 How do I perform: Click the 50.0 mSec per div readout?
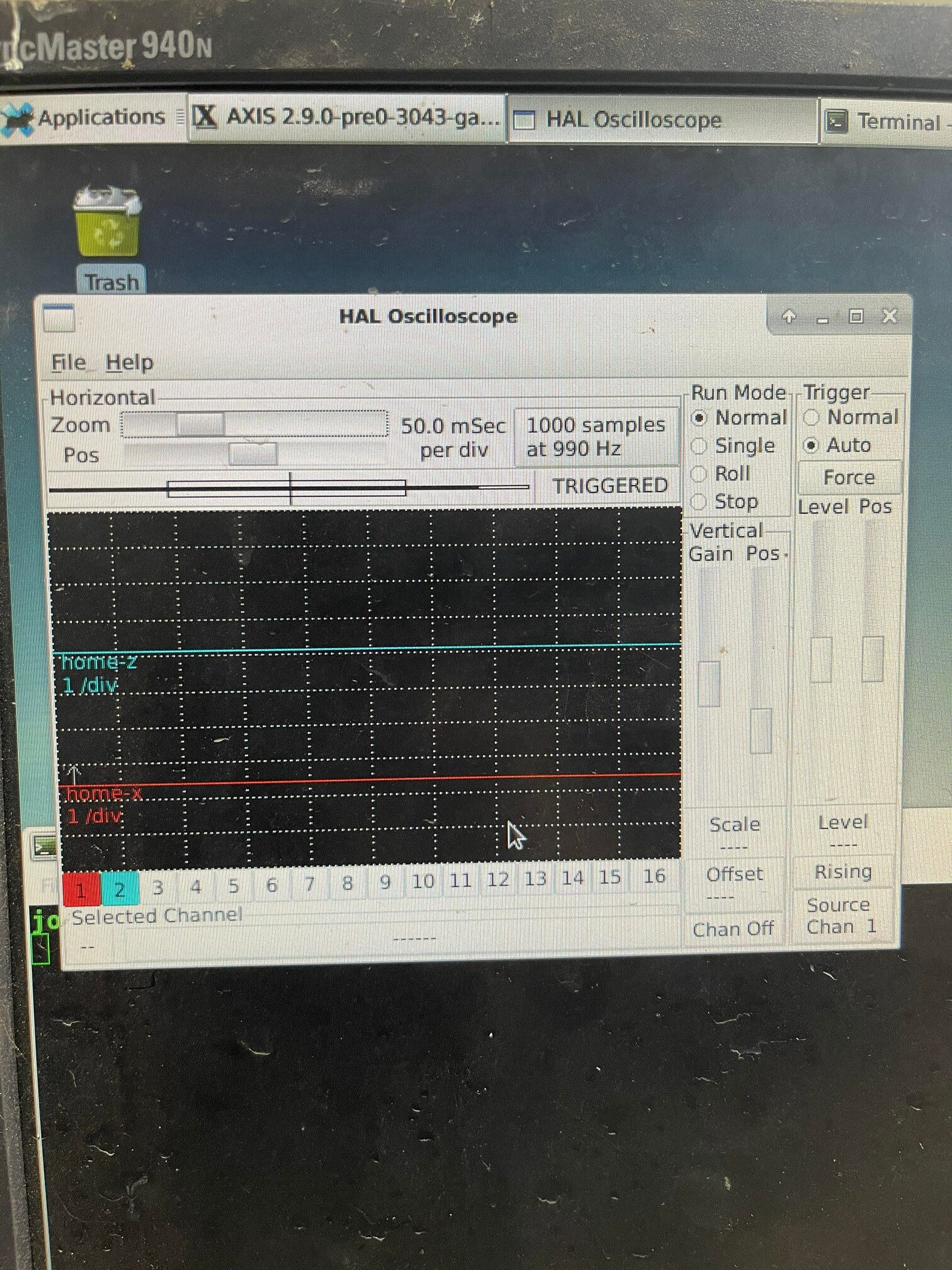(453, 437)
